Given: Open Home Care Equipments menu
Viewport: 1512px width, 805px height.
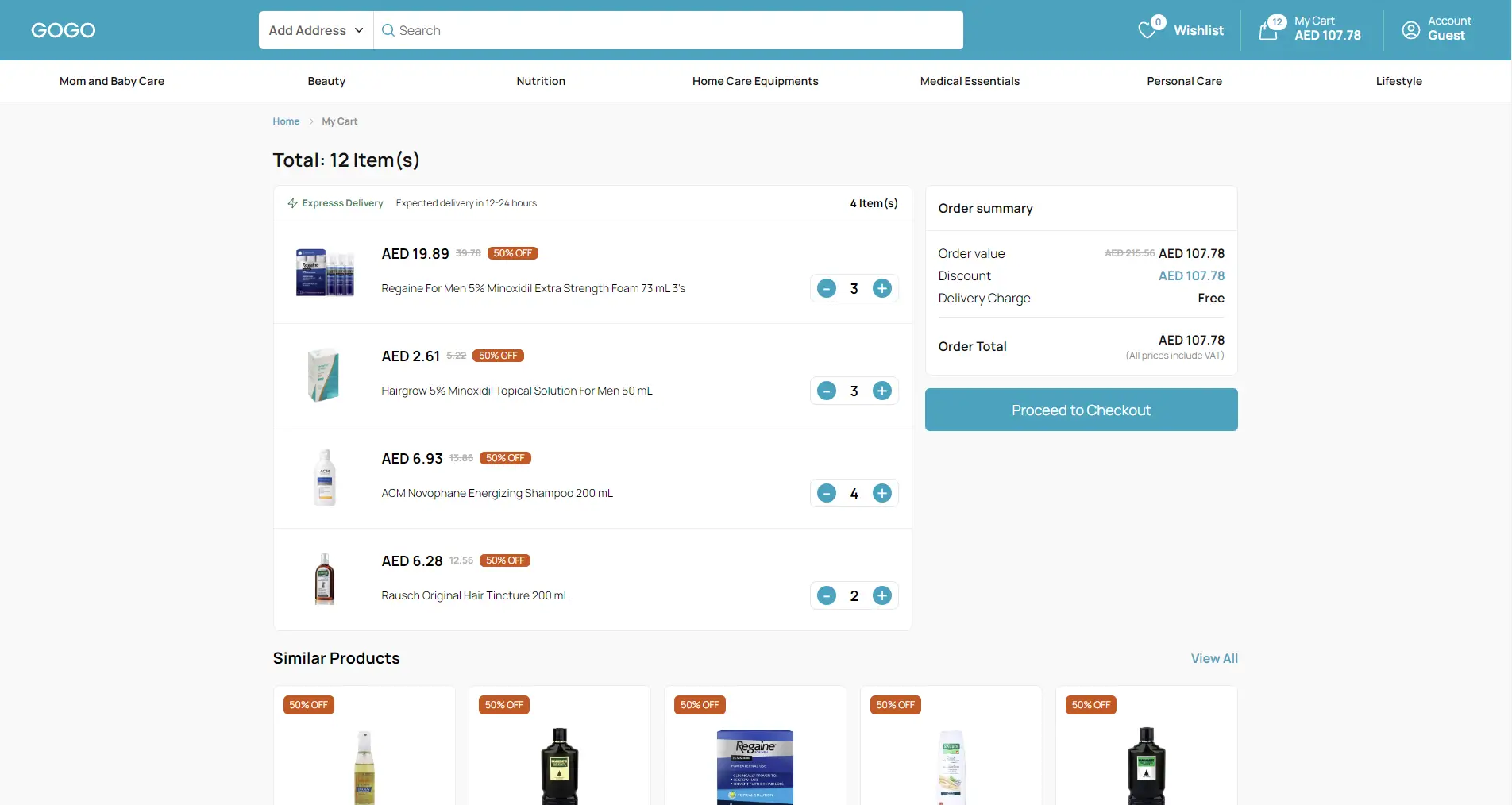Looking at the screenshot, I should tap(755, 81).
